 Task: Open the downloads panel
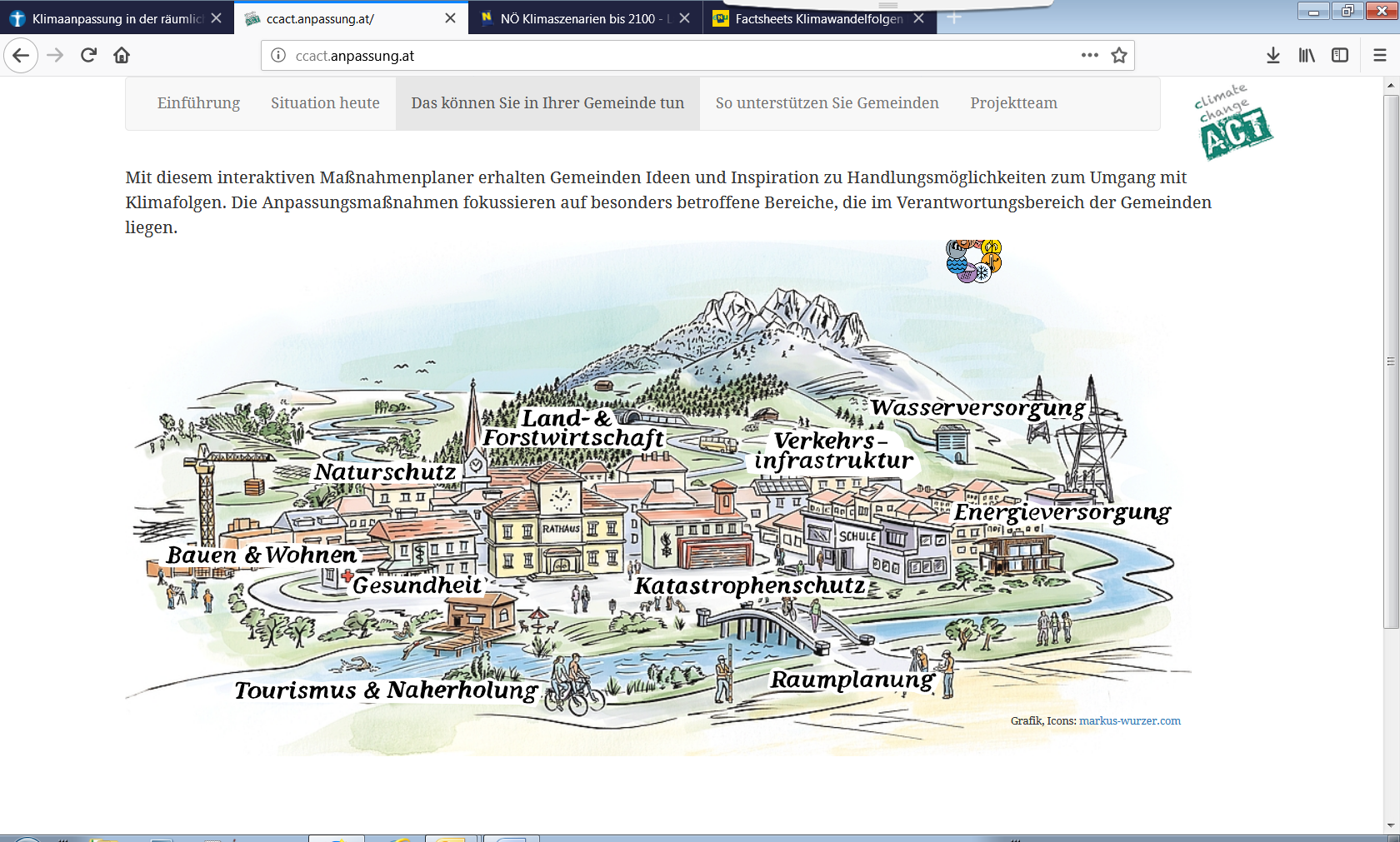[1273, 56]
